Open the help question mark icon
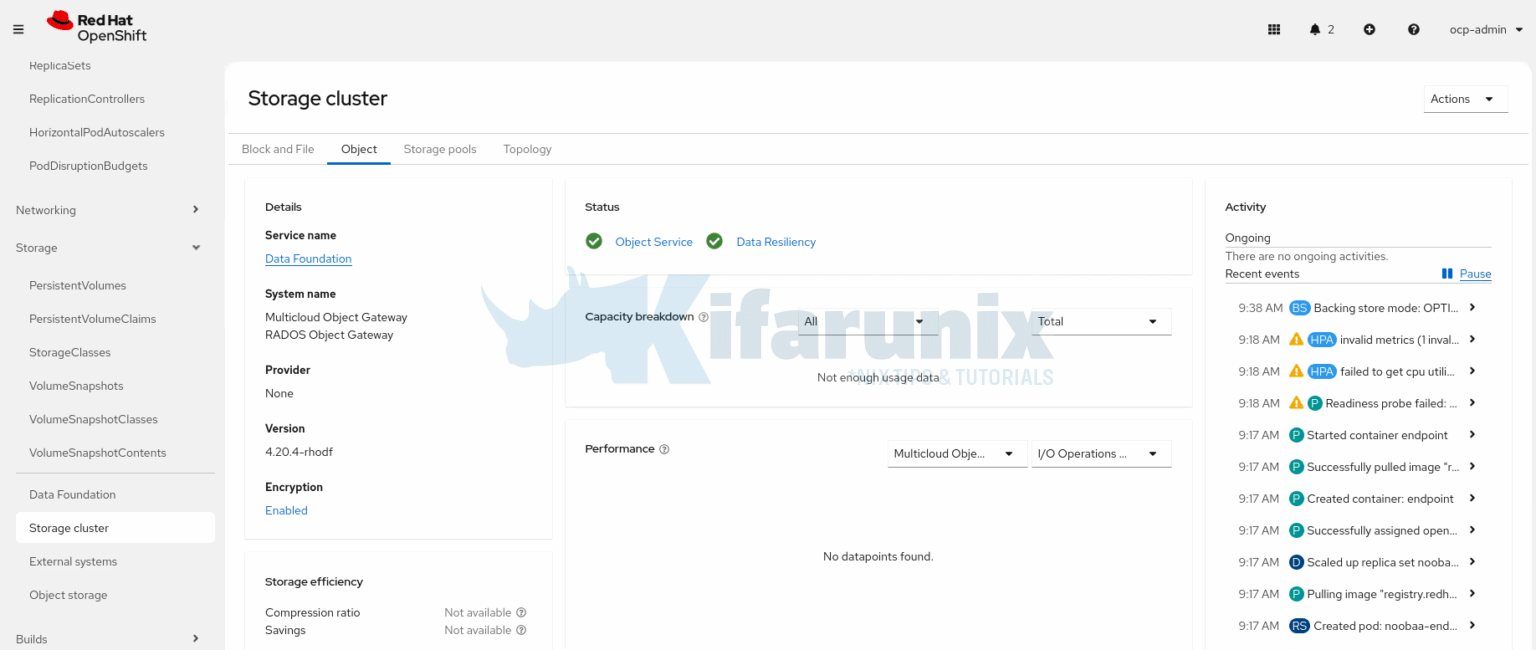 1413,30
